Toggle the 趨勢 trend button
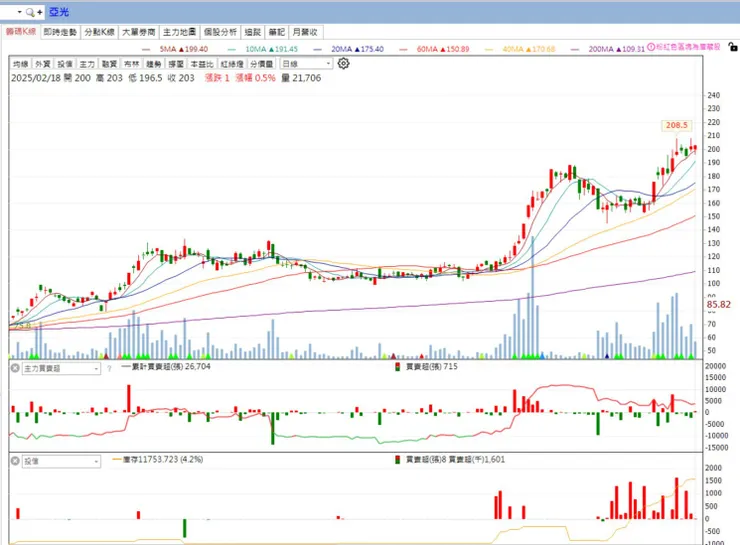This screenshot has width=740, height=545. (154, 64)
